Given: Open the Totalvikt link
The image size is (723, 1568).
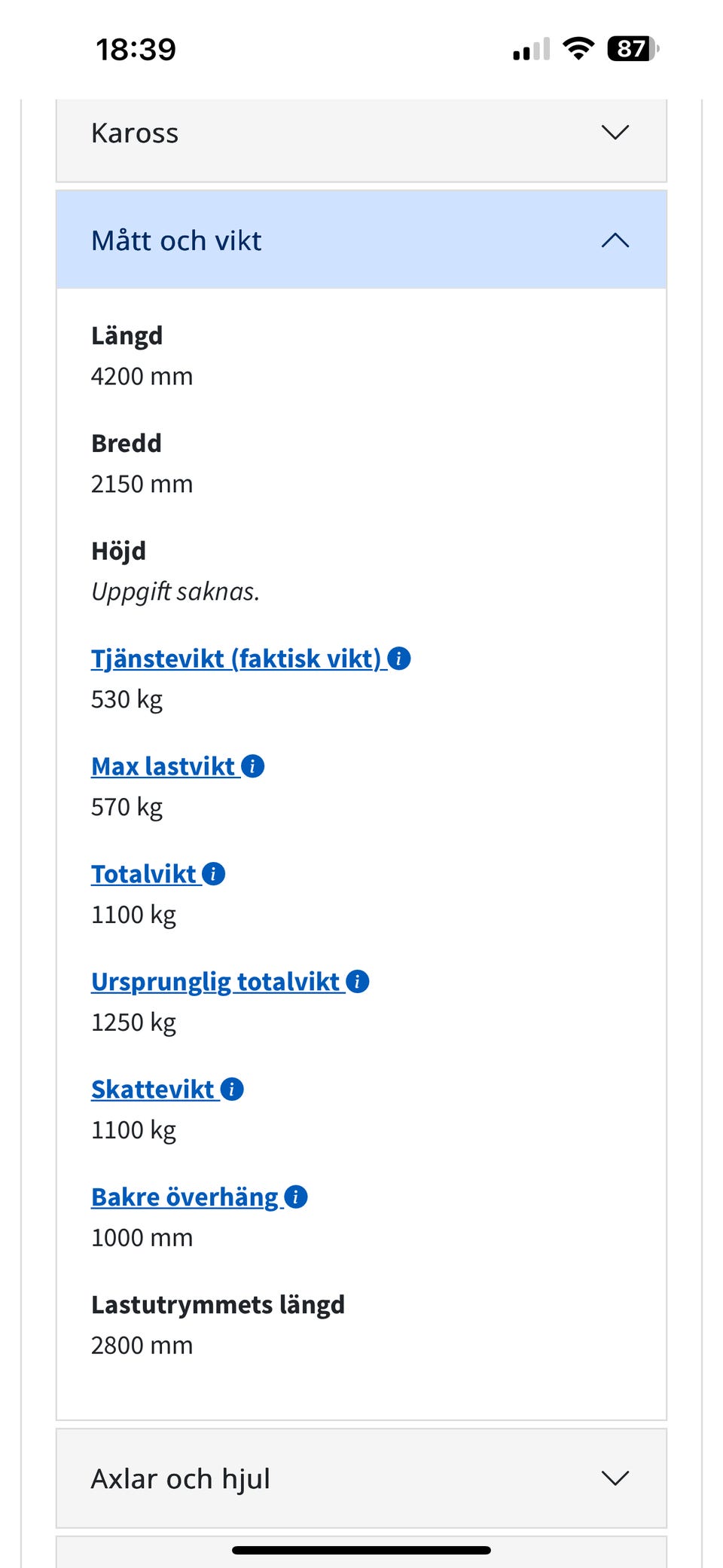Looking at the screenshot, I should point(143,874).
